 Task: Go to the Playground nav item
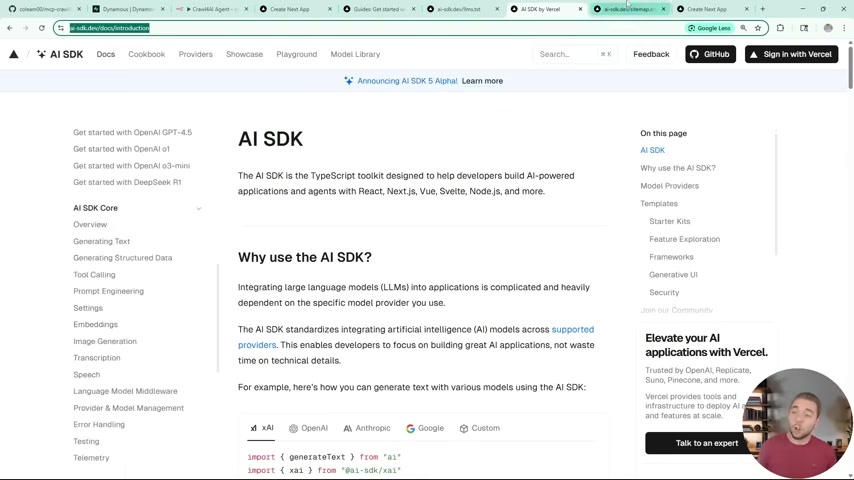[296, 54]
